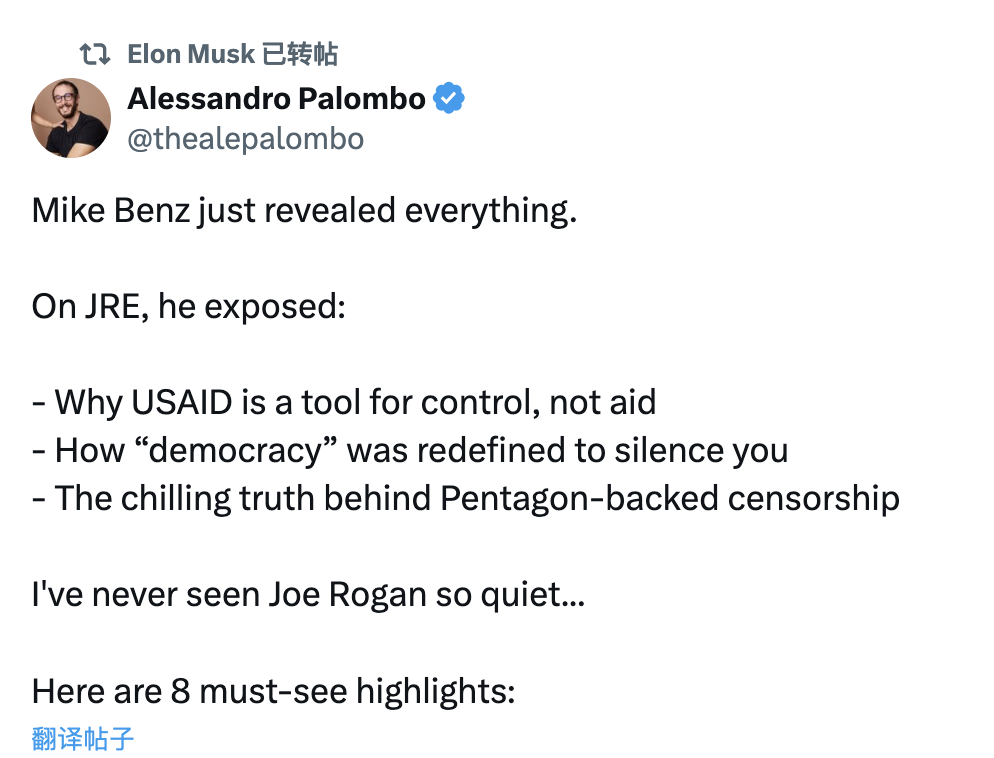Click the repost arrows icon
The image size is (994, 758).
(x=95, y=55)
